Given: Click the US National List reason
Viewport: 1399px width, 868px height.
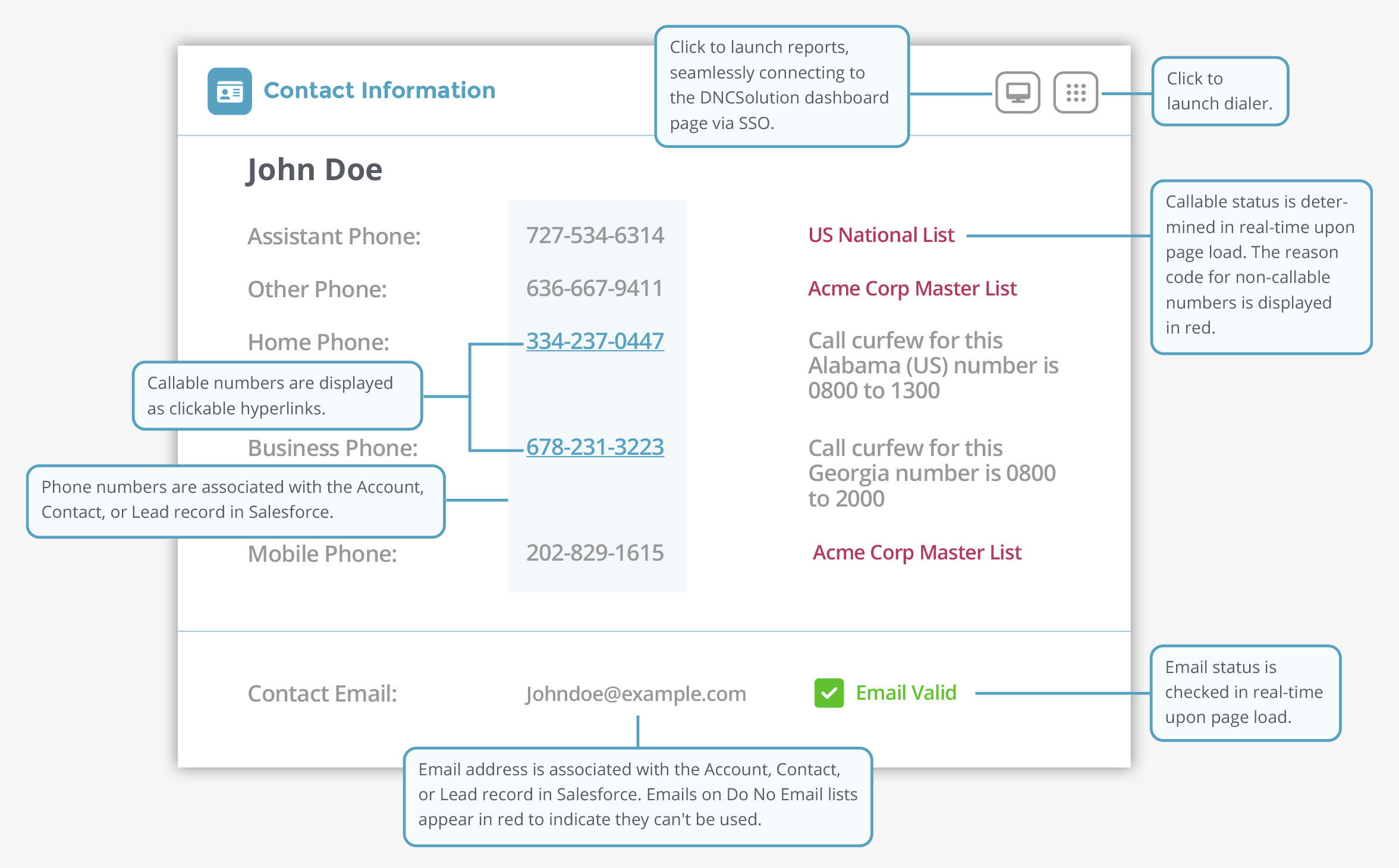Looking at the screenshot, I should [x=881, y=235].
